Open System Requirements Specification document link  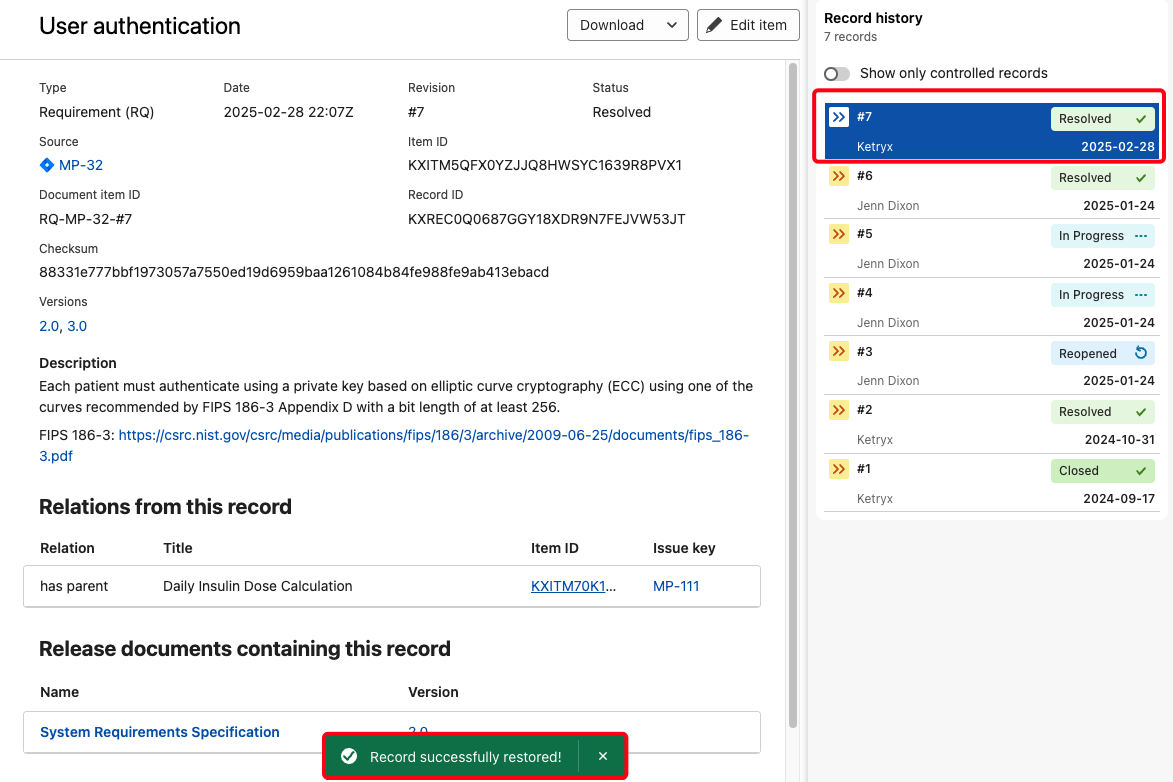159,732
